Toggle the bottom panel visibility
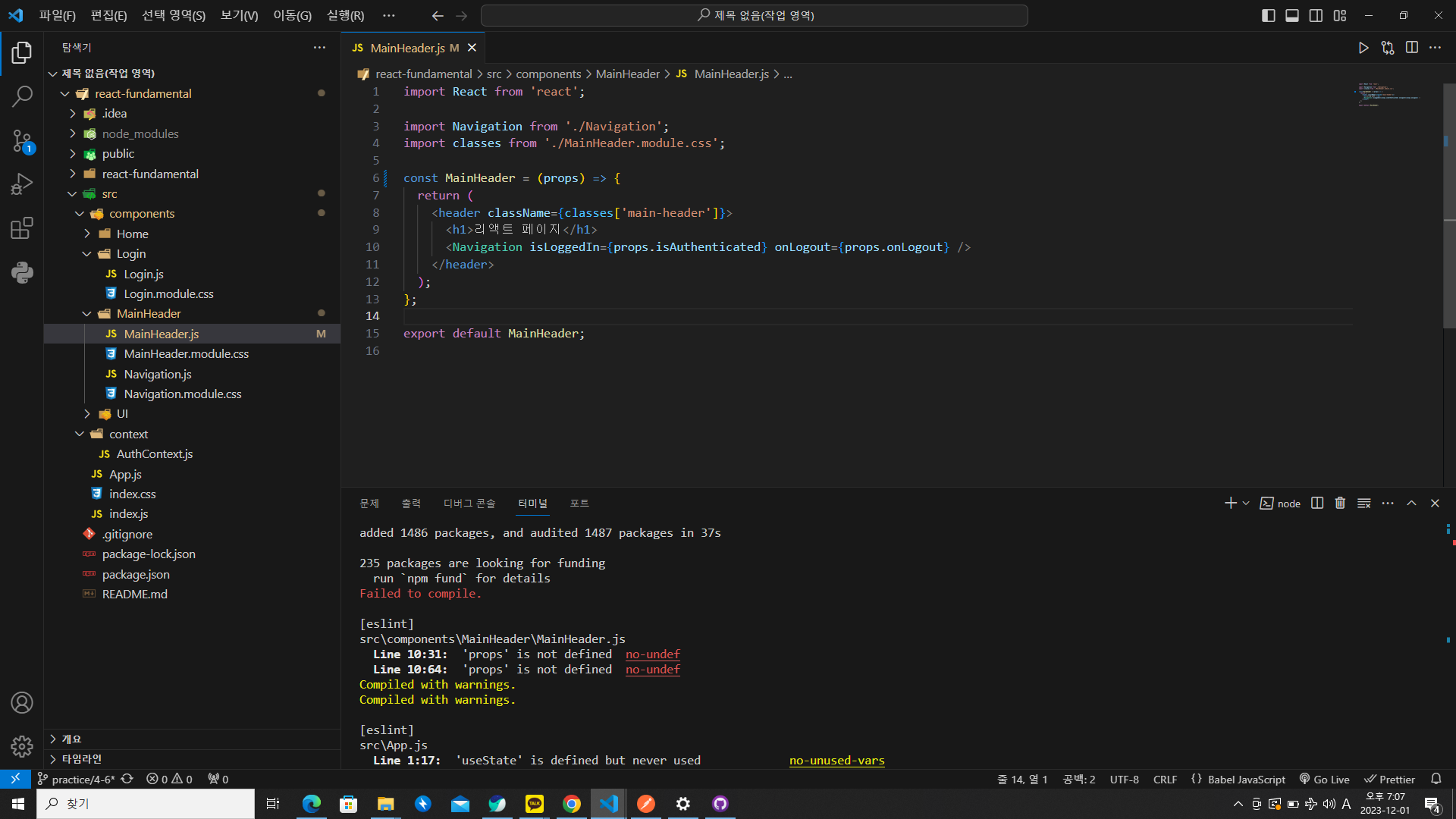 pyautogui.click(x=1292, y=15)
